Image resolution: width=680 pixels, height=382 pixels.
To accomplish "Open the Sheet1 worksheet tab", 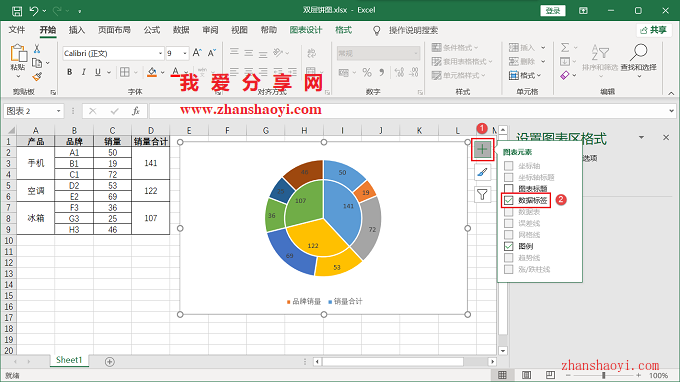I will (69, 360).
